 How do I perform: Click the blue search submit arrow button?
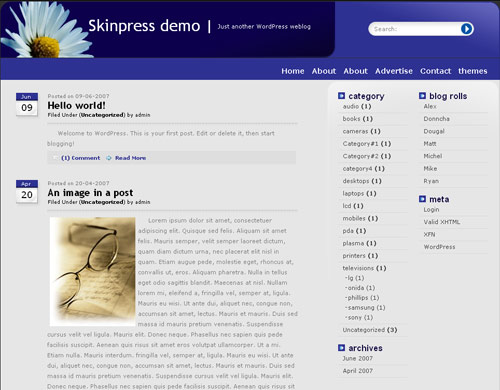466,29
